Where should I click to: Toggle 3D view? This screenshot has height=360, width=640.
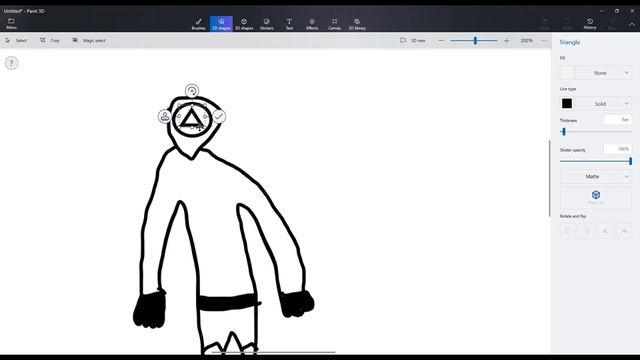pyautogui.click(x=413, y=40)
